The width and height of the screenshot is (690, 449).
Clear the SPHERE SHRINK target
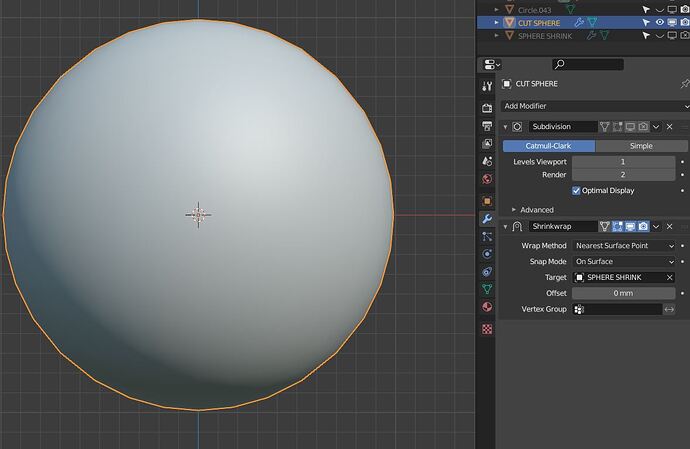pos(669,277)
